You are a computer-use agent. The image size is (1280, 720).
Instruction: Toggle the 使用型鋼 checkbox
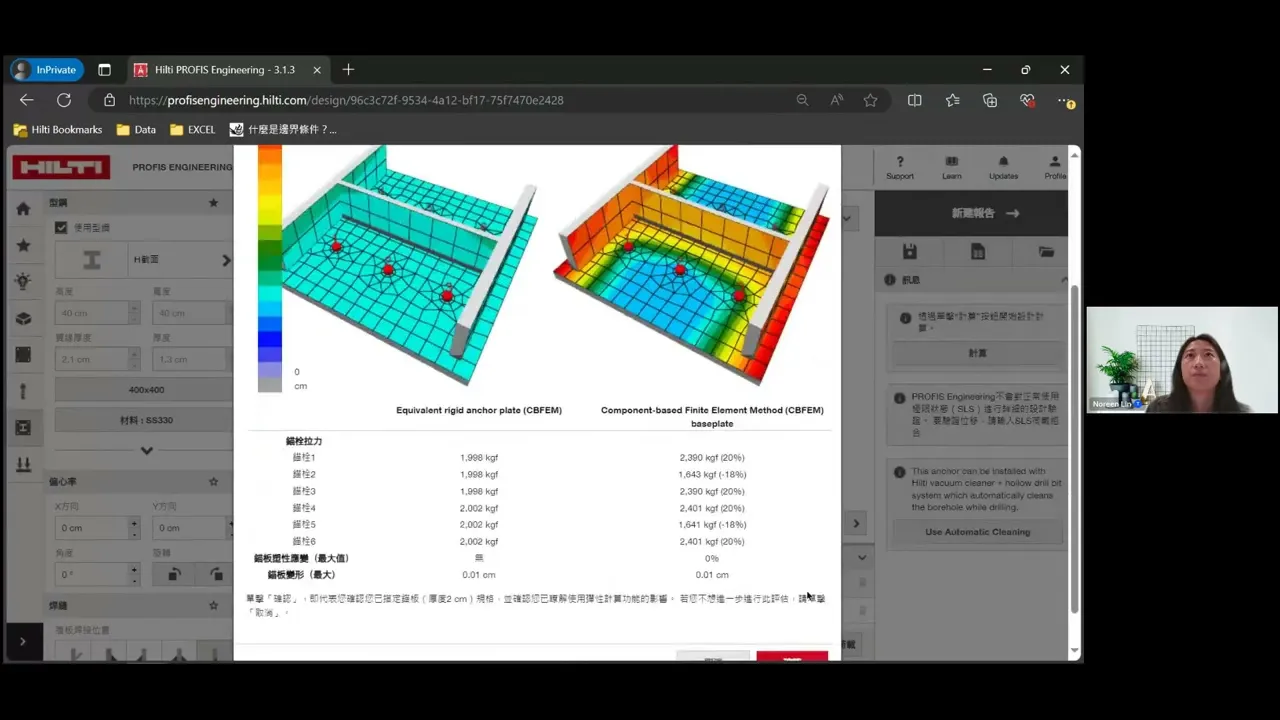coord(61,228)
